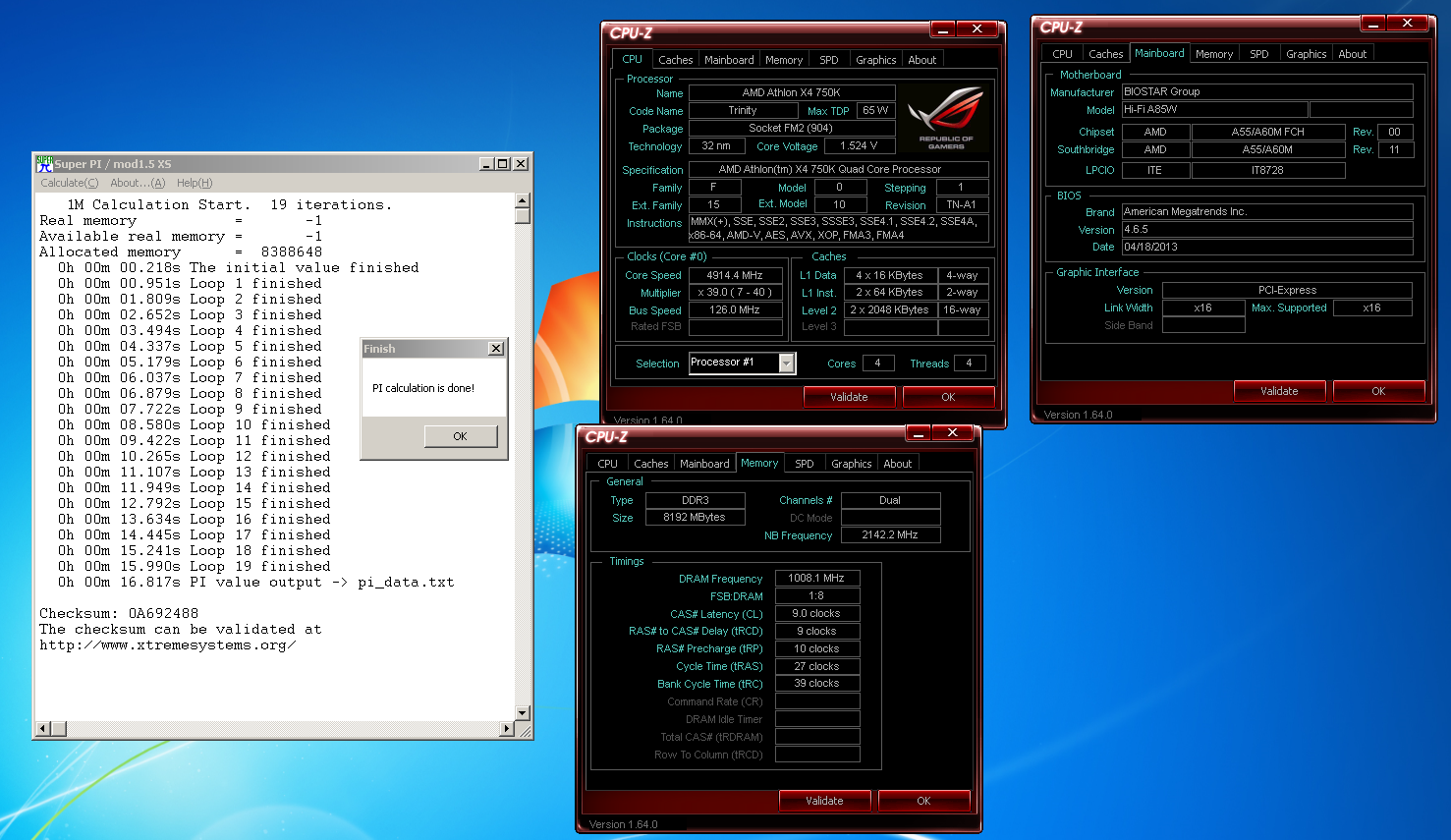Image resolution: width=1451 pixels, height=840 pixels.
Task: Click the Super PI application icon in title bar
Action: tap(44, 163)
